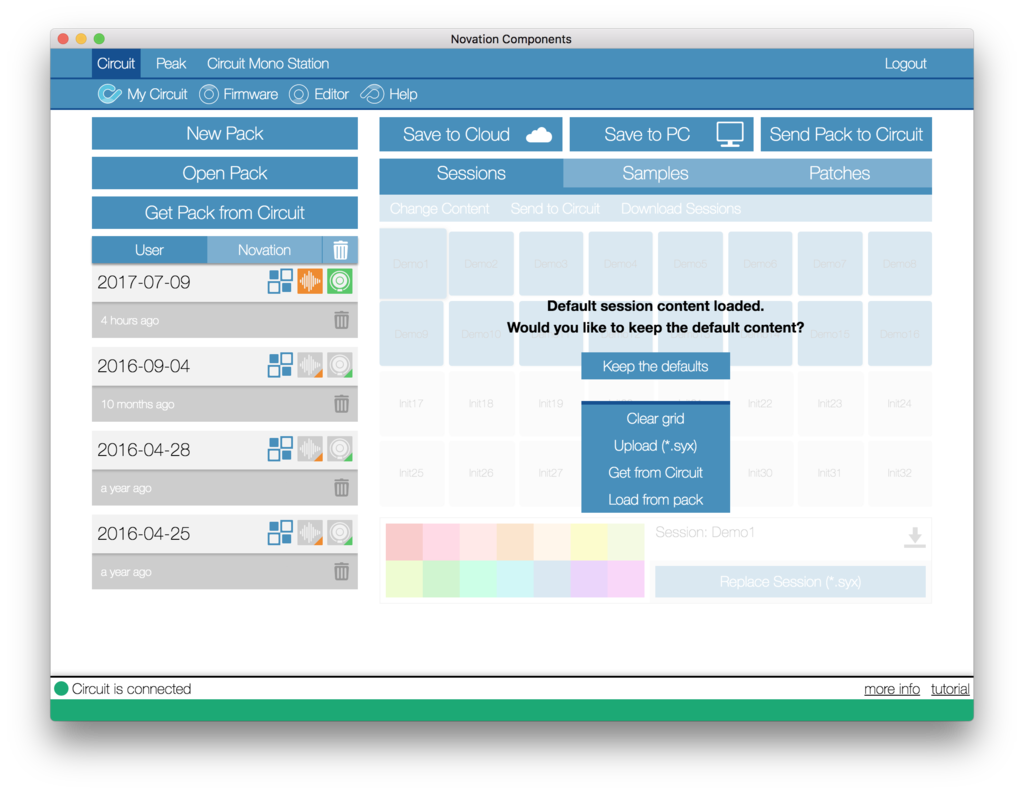
Task: Open the Editor section
Action: coord(319,94)
